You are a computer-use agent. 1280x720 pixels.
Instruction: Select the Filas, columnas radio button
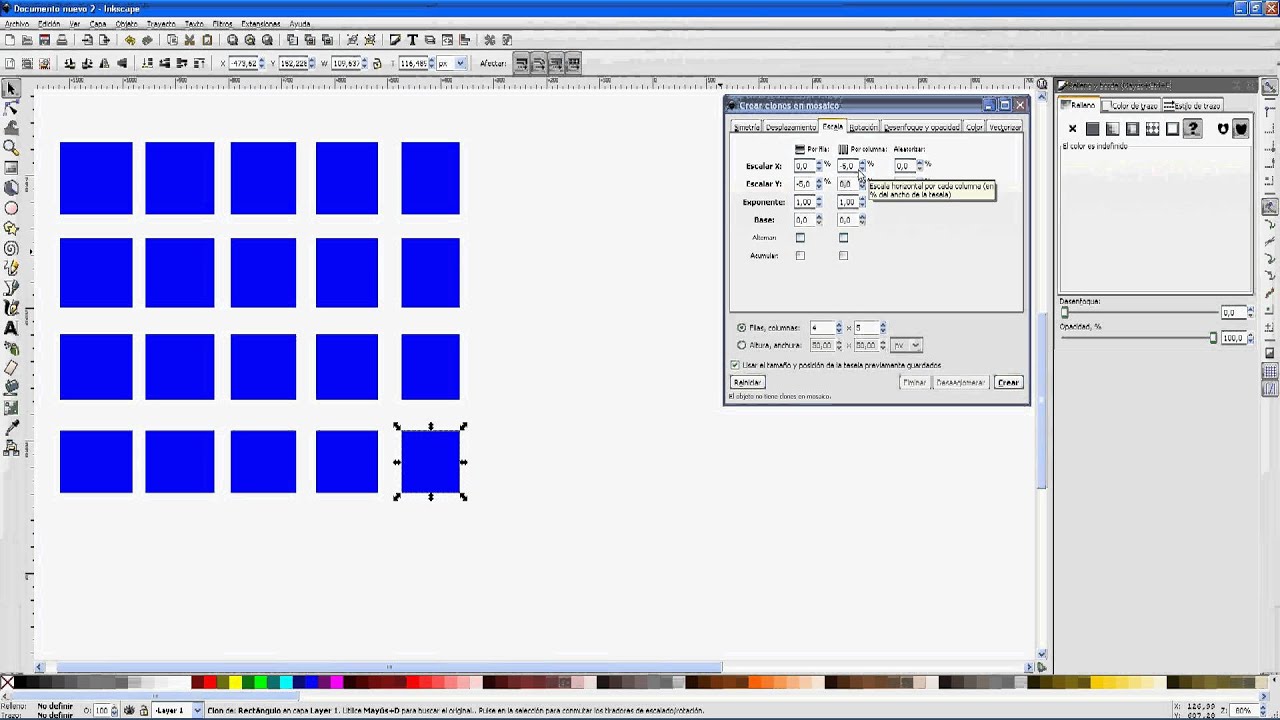coord(741,328)
